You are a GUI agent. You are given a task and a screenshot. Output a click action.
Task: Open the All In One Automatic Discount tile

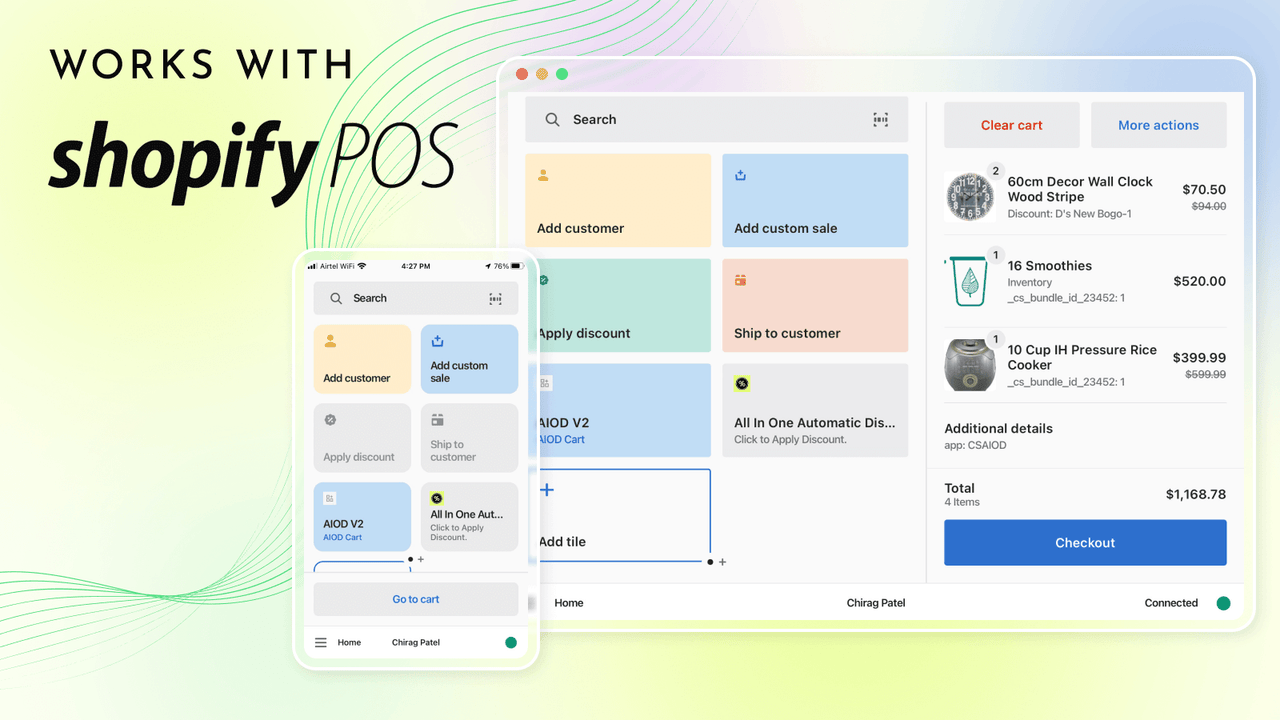815,410
